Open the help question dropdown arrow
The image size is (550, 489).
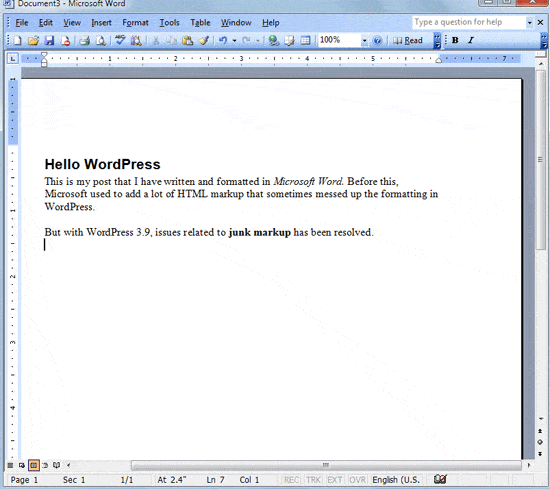click(530, 23)
